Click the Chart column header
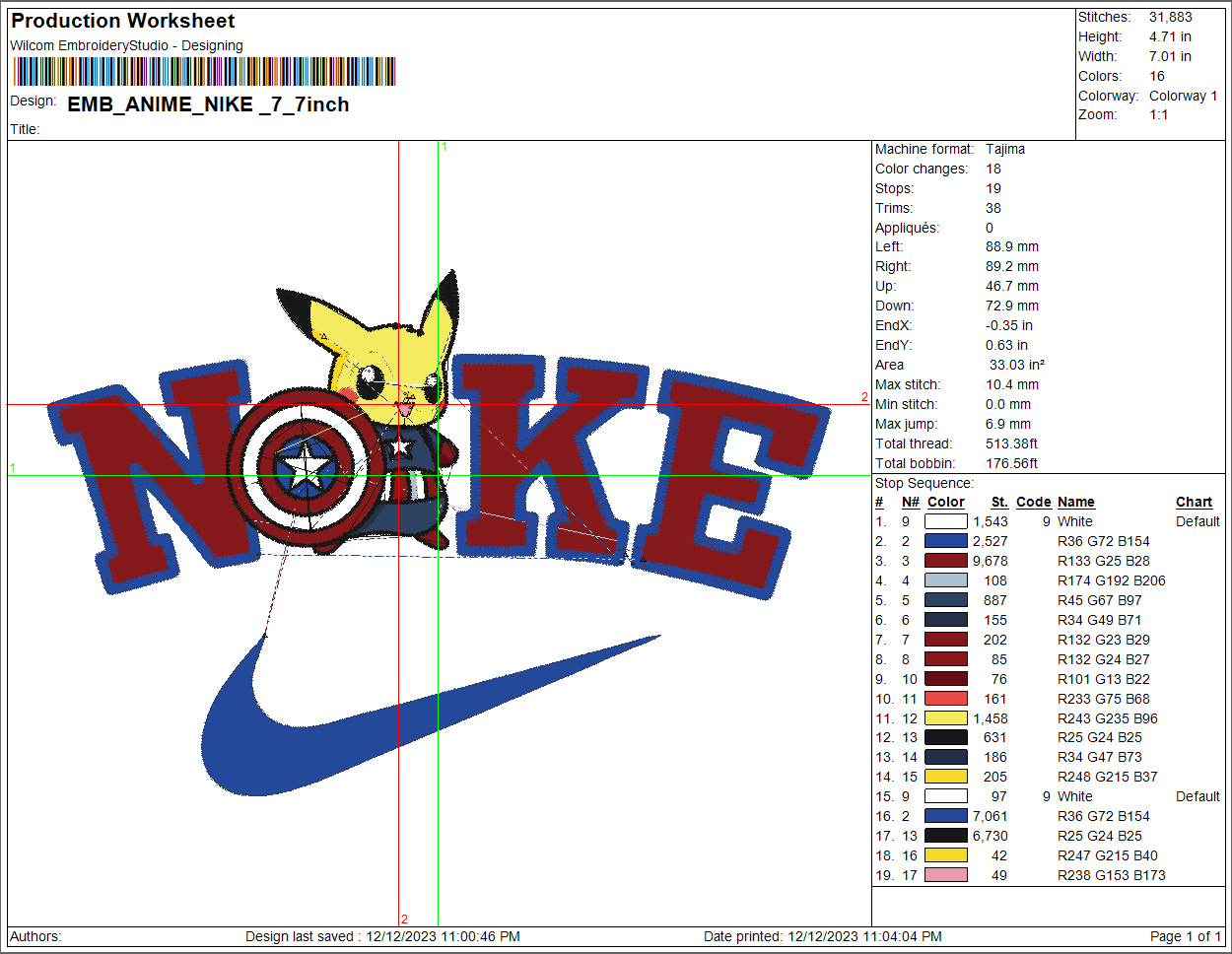Image resolution: width=1232 pixels, height=954 pixels. (x=1194, y=502)
